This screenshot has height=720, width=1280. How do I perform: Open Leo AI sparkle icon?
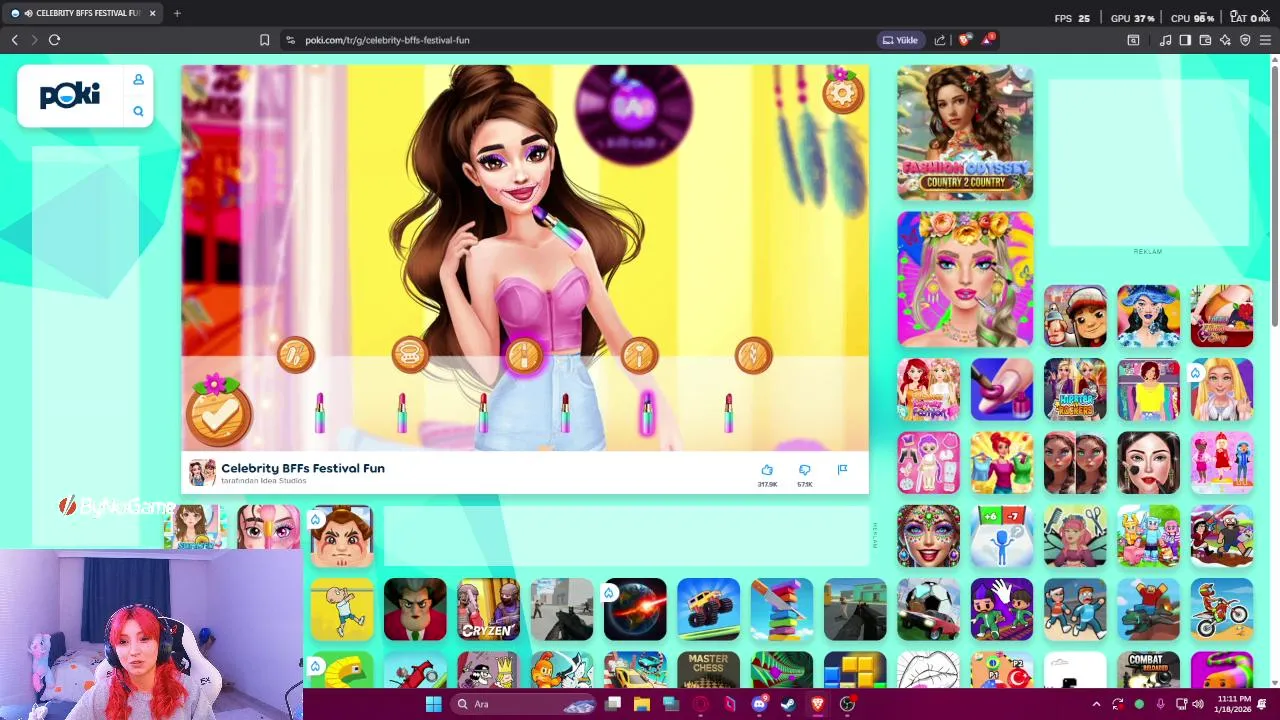pyautogui.click(x=1225, y=40)
